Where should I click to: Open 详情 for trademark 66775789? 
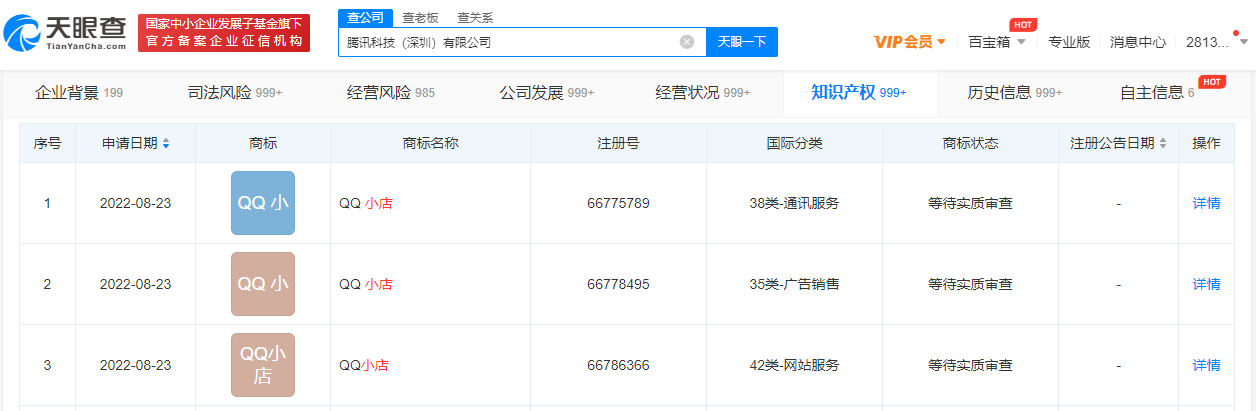click(x=1206, y=203)
